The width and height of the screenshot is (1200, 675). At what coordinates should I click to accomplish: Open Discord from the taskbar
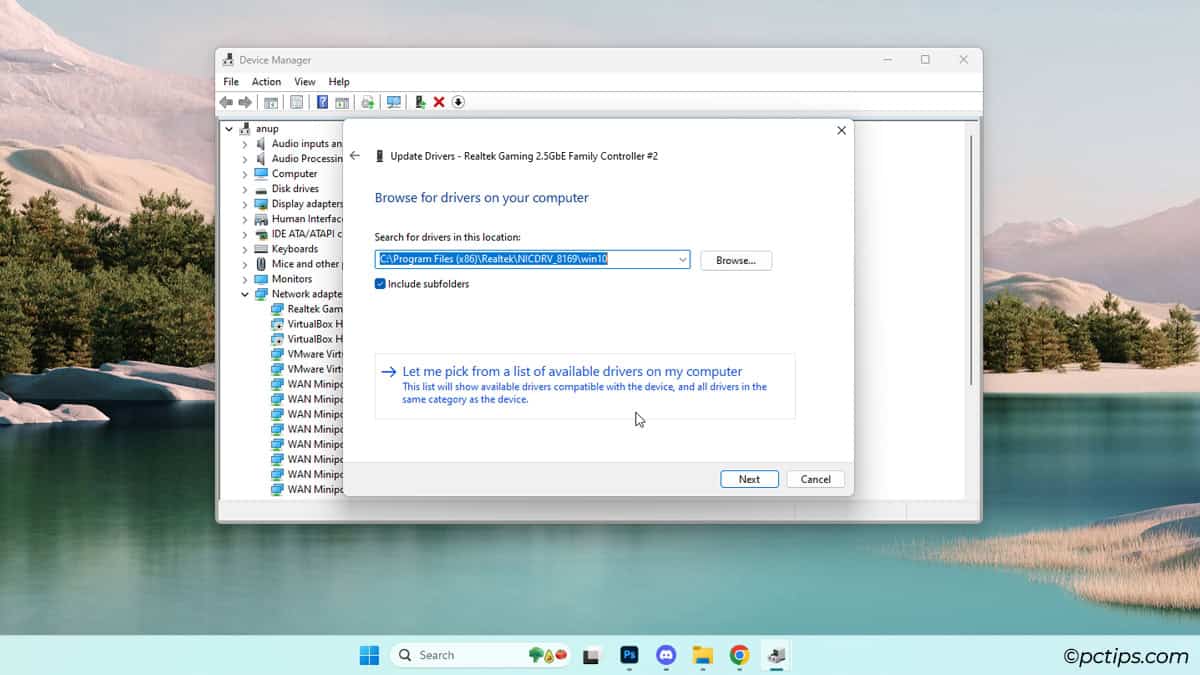click(x=666, y=655)
